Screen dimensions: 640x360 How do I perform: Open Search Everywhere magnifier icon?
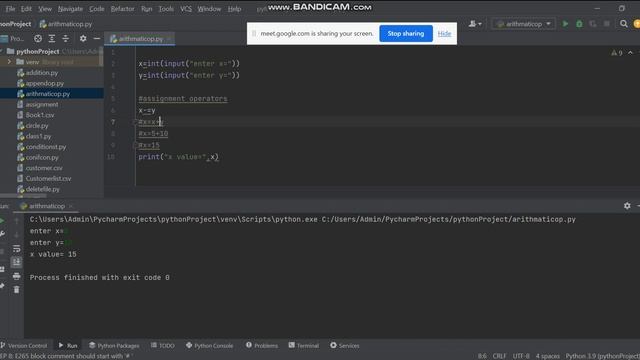click(x=623, y=24)
